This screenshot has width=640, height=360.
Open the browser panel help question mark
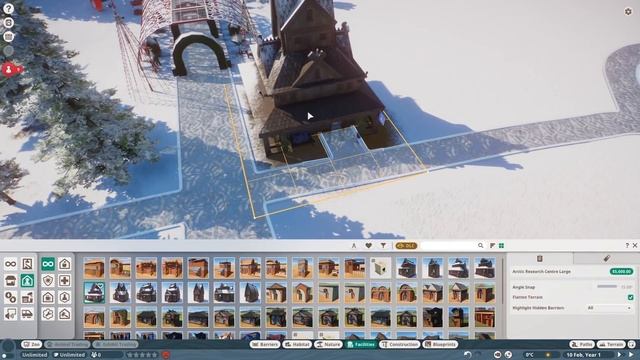627,245
